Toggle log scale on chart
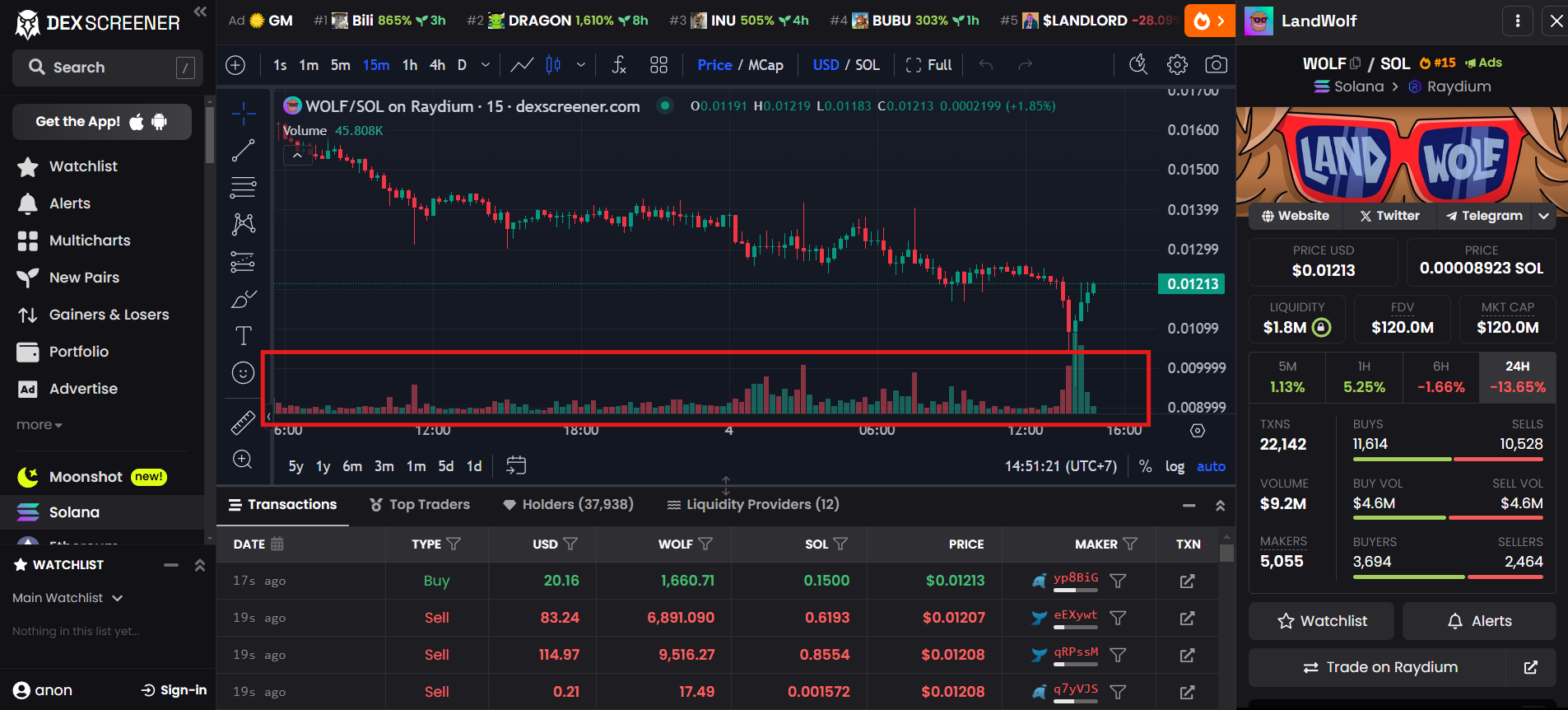 1175,466
